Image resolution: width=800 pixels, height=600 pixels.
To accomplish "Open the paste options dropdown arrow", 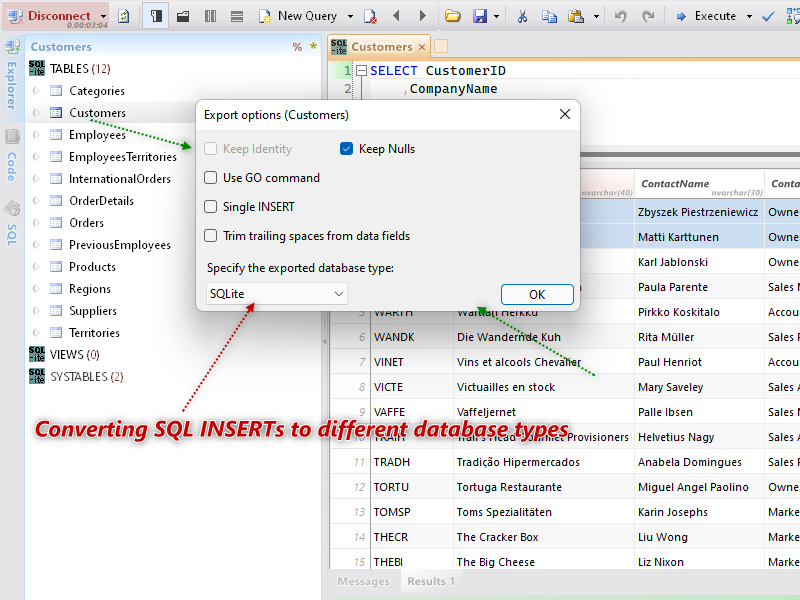I will [596, 16].
